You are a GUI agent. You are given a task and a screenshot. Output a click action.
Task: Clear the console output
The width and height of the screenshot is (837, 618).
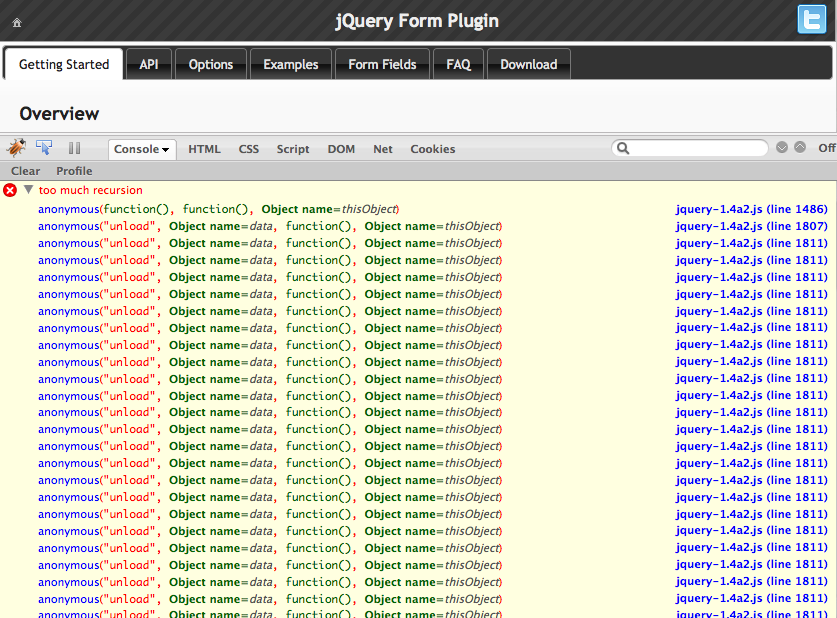[26, 171]
